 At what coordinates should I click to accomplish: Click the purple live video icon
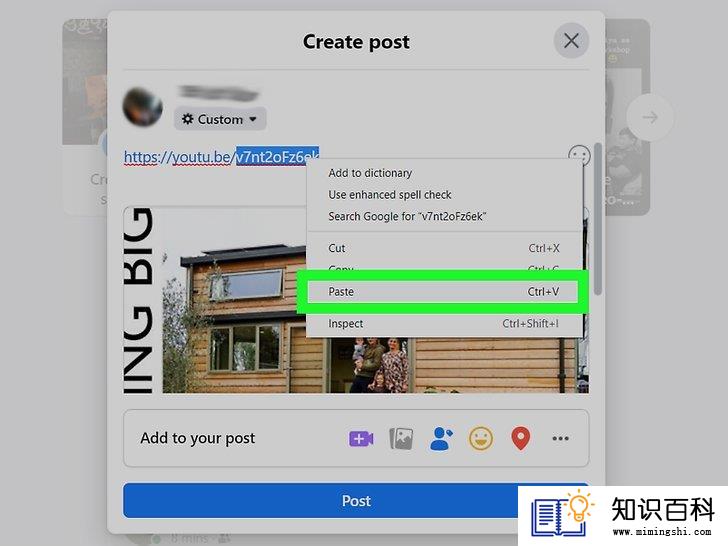tap(361, 438)
